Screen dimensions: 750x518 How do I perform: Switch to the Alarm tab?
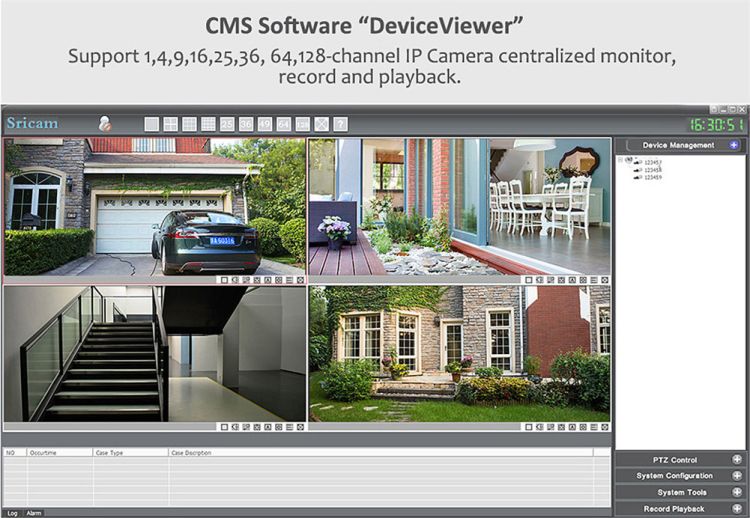(34, 513)
